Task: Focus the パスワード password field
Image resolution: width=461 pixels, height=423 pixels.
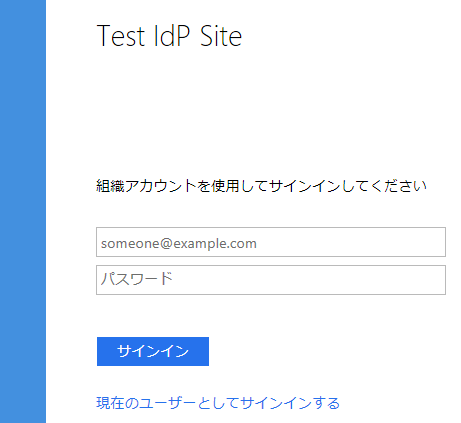Action: pos(271,280)
